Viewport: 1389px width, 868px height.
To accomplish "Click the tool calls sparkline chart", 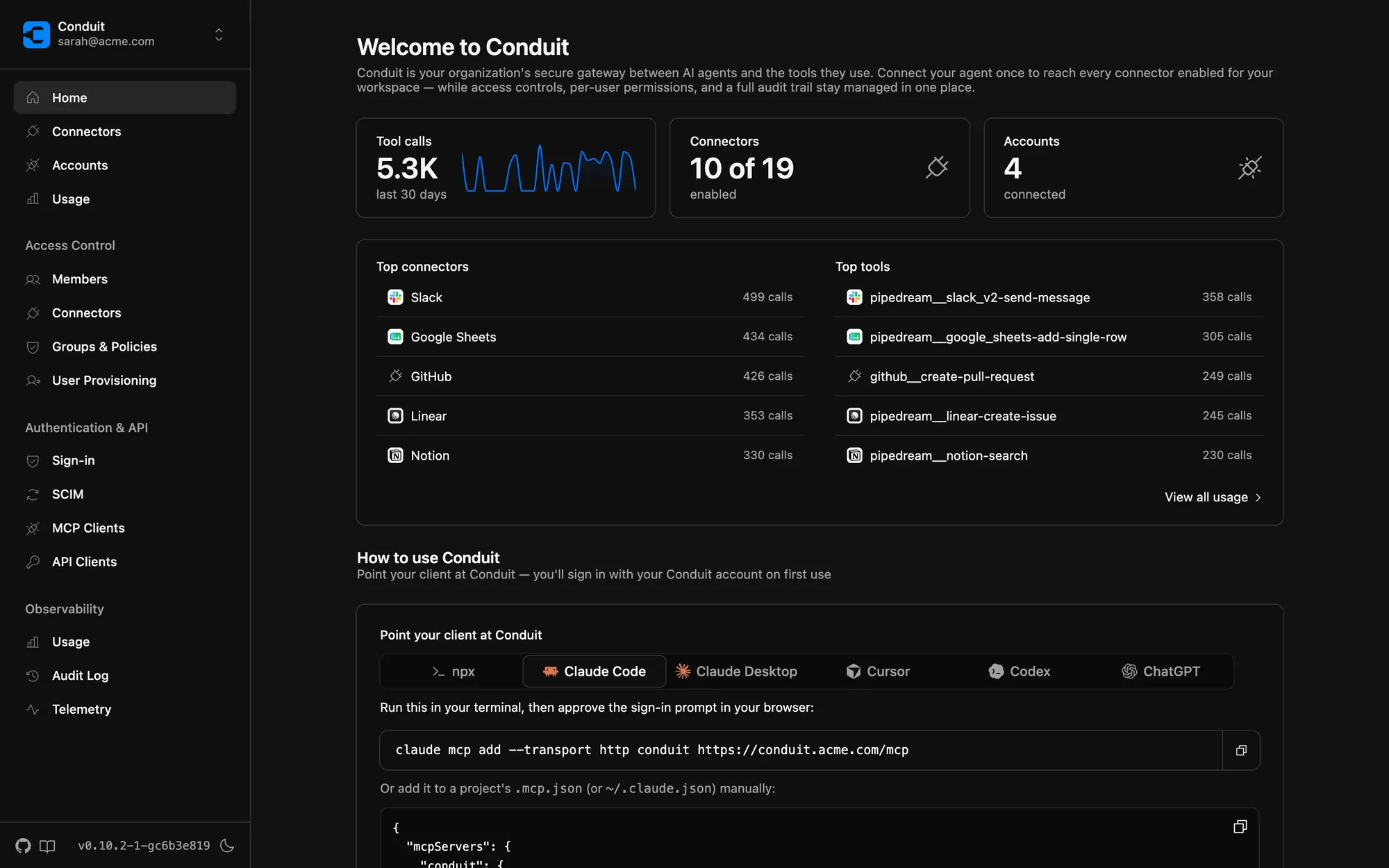I will (549, 168).
